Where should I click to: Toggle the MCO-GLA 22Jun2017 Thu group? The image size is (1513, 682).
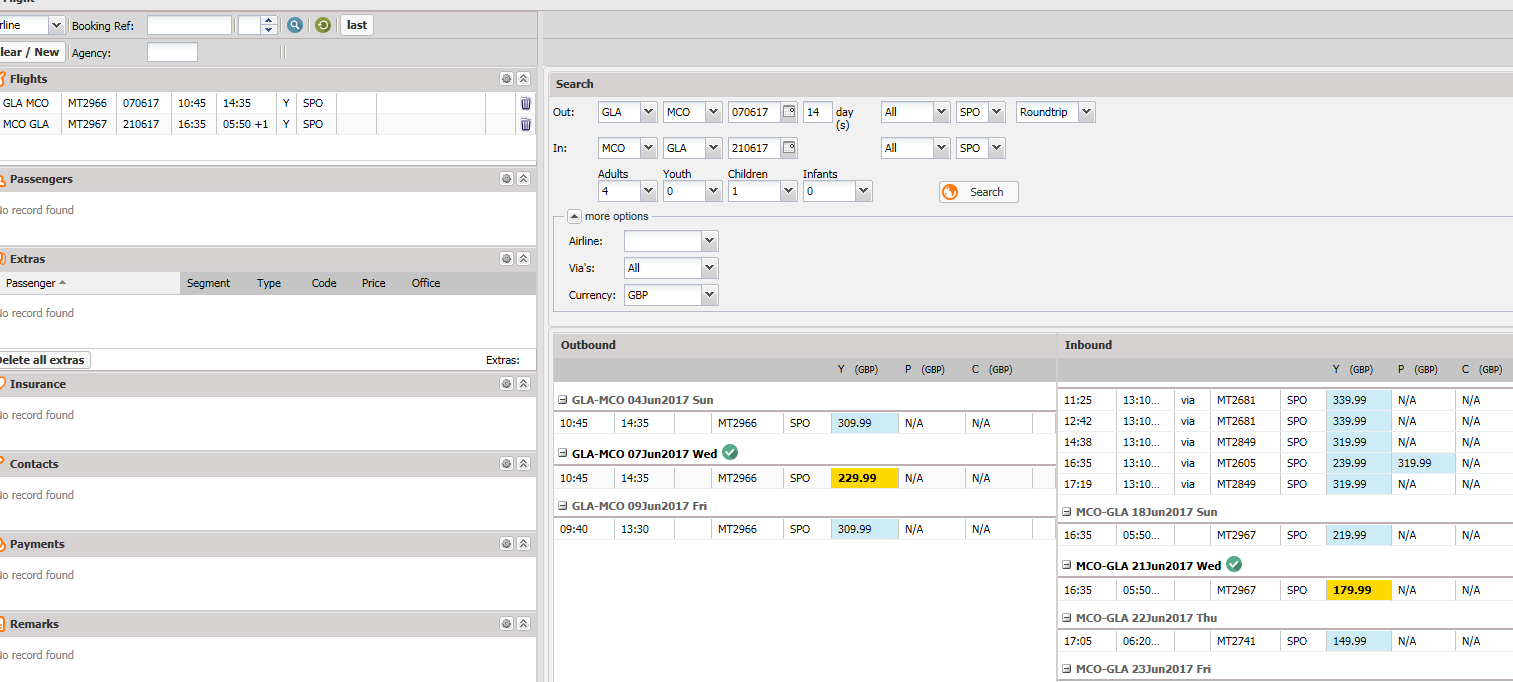point(1067,618)
